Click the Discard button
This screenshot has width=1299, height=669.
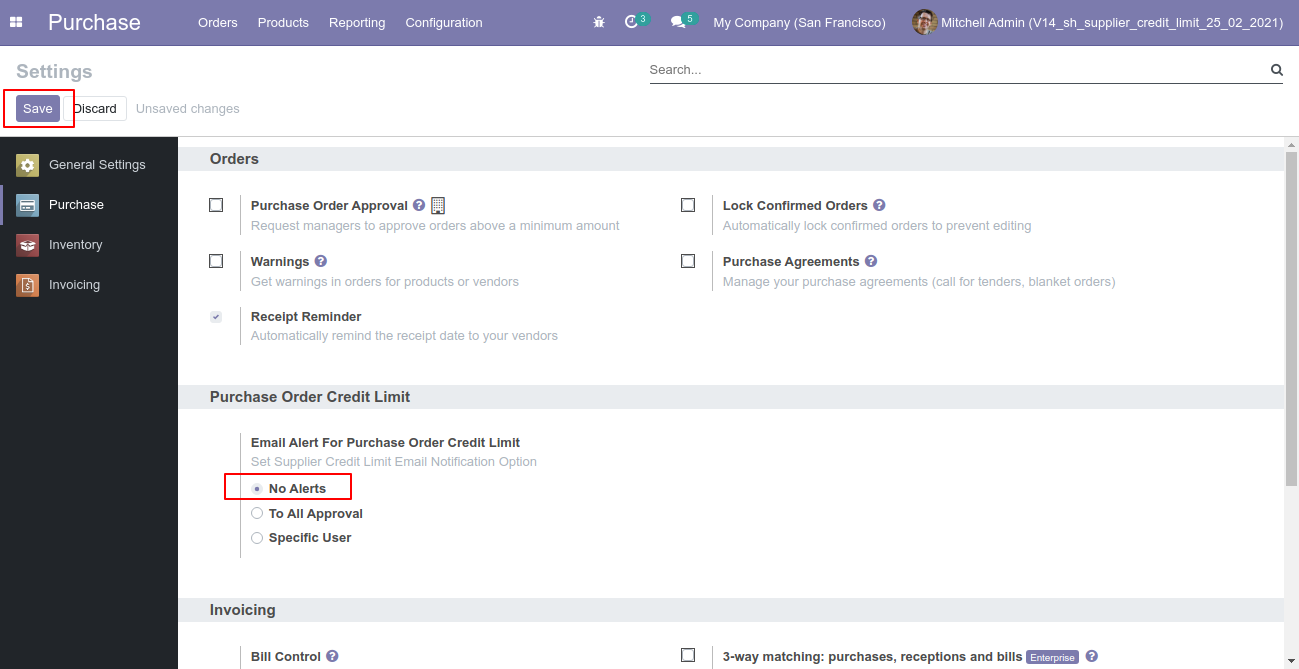pos(95,108)
